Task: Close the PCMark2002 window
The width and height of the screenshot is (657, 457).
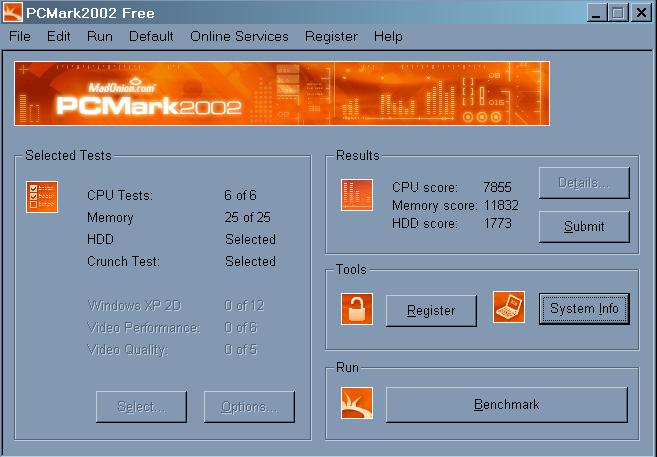Action: click(x=641, y=13)
